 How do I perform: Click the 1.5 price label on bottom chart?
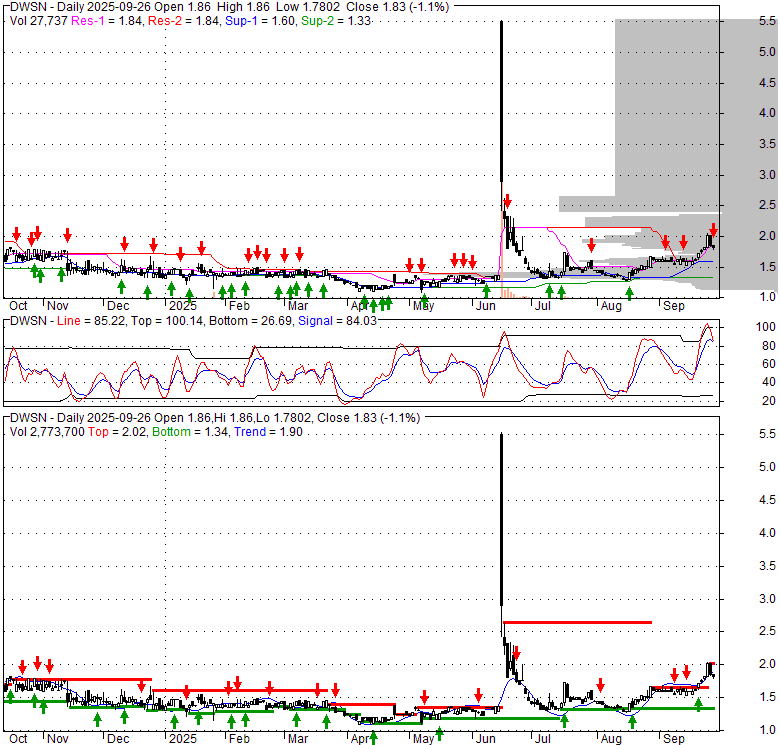pyautogui.click(x=767, y=697)
